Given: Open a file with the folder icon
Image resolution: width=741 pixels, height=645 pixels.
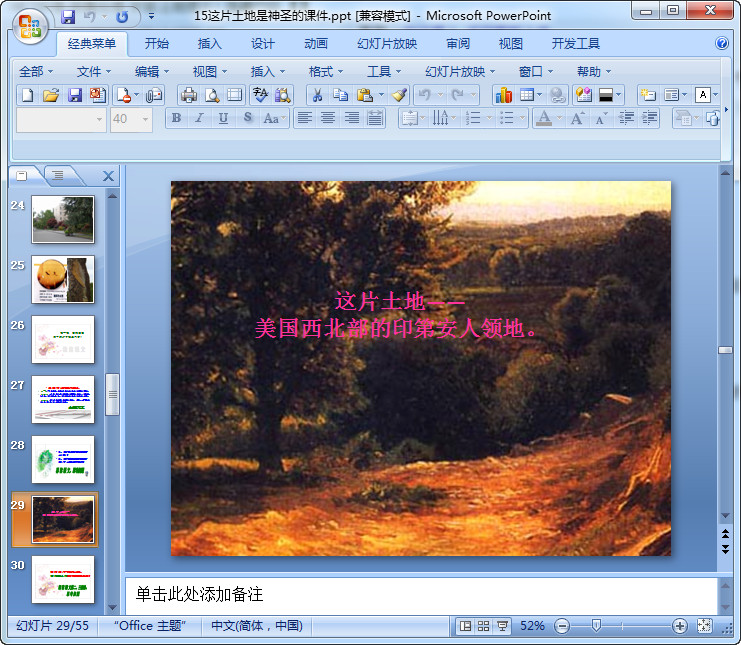Looking at the screenshot, I should [51, 95].
